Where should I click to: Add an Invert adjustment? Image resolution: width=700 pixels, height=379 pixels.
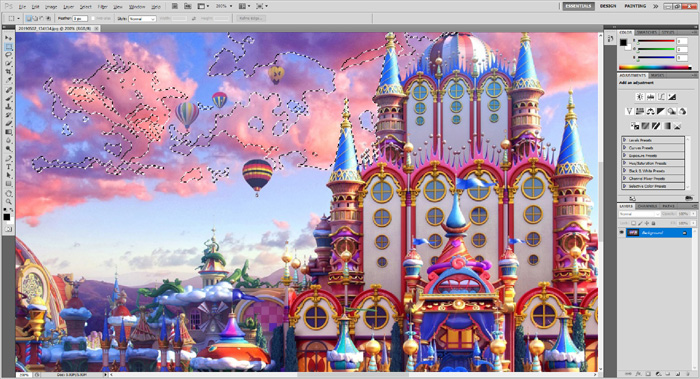tap(635, 126)
